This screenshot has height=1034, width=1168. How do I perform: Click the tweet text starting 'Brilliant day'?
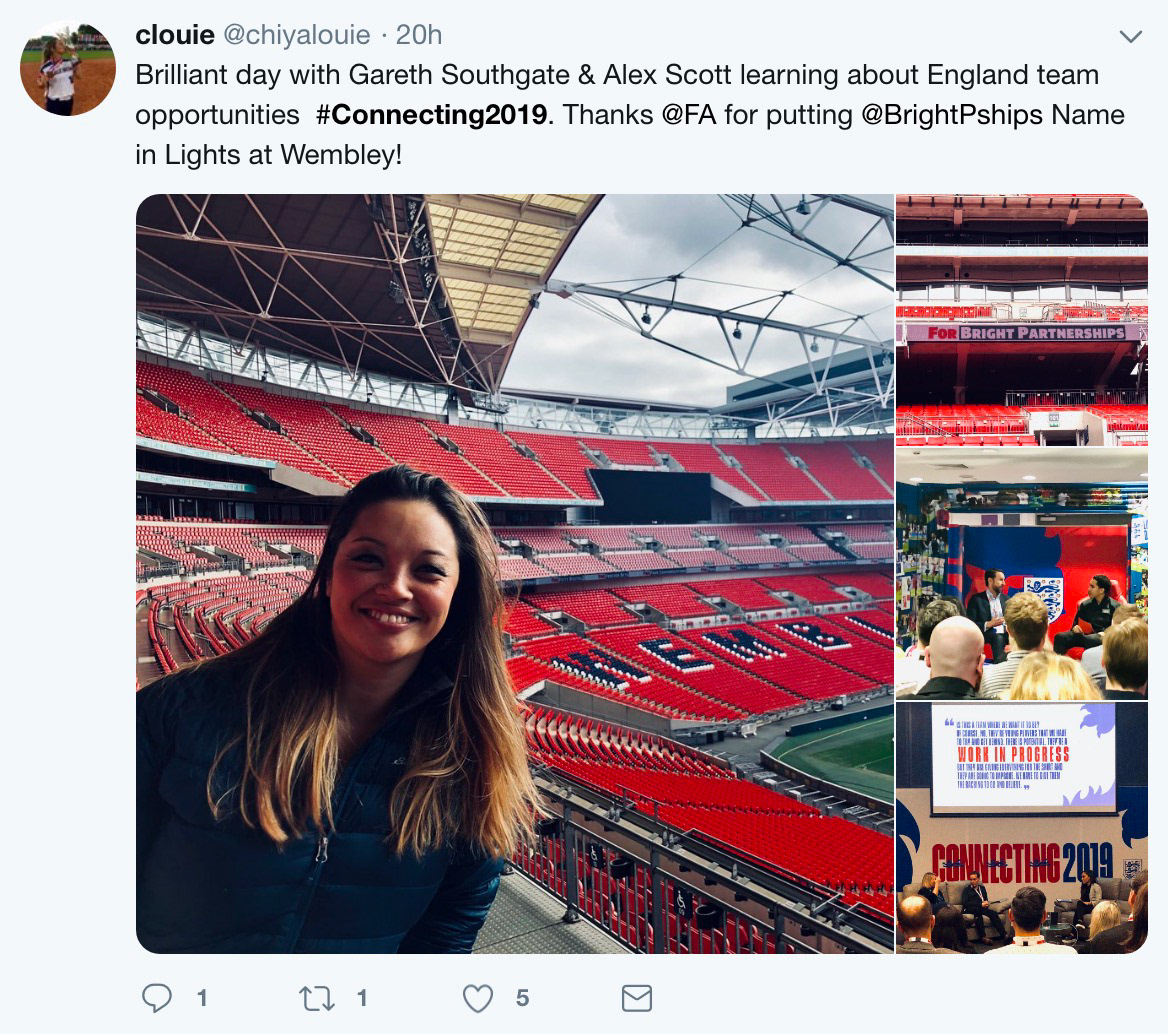click(x=616, y=75)
